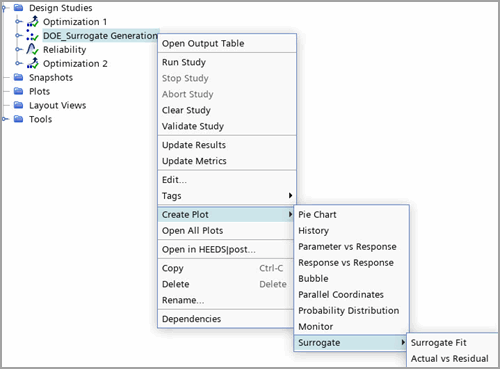
Task: Expand the Optimization 1 tree node
Action: (x=18, y=22)
